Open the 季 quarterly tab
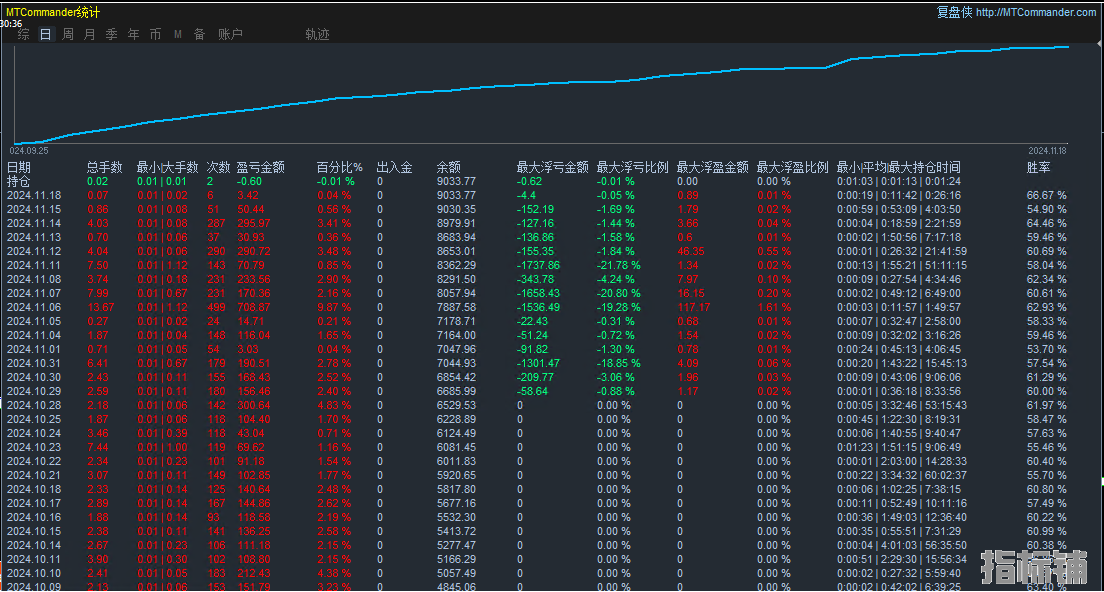 tap(111, 34)
